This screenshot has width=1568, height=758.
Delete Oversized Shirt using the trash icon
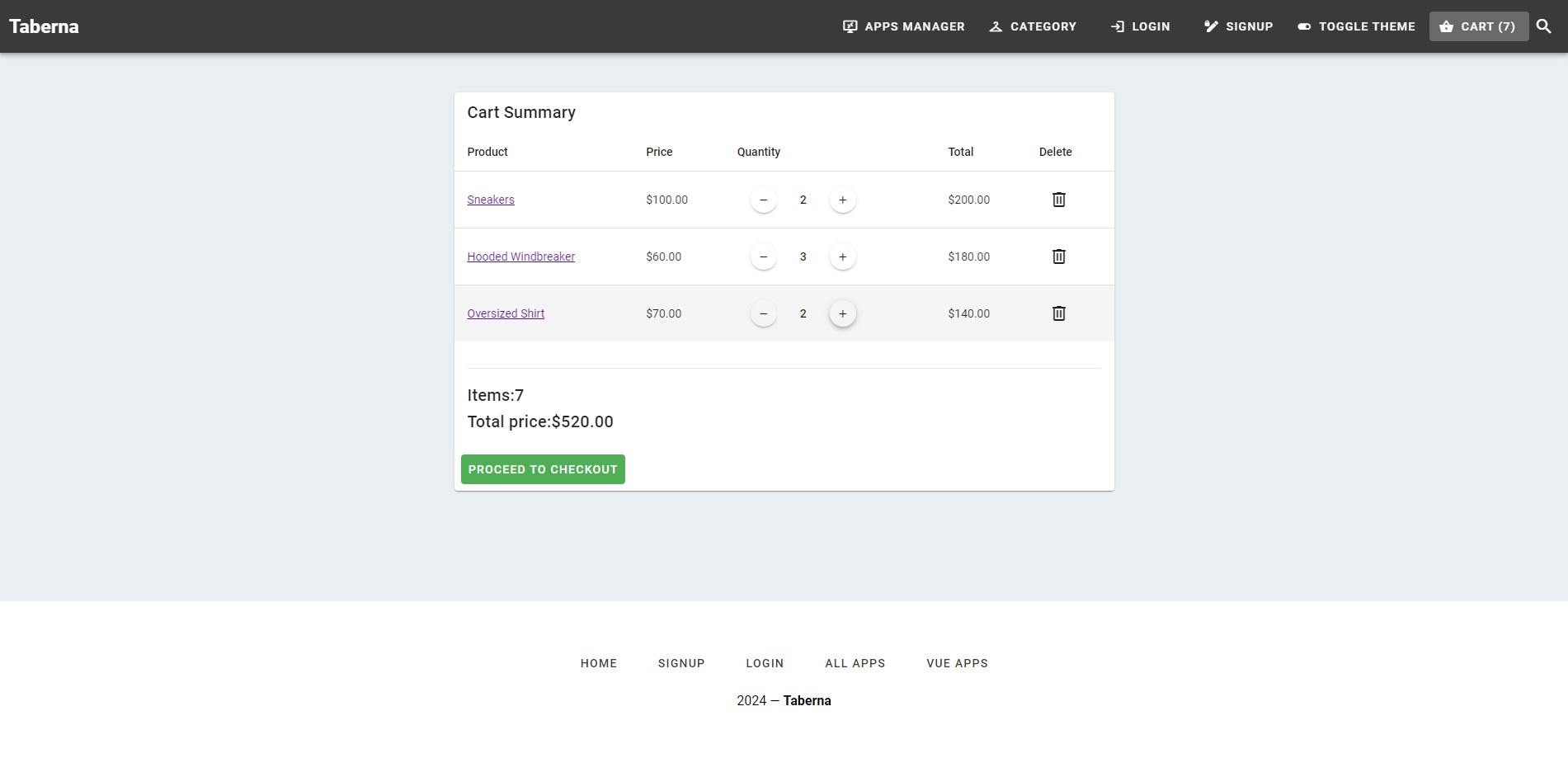[x=1058, y=313]
